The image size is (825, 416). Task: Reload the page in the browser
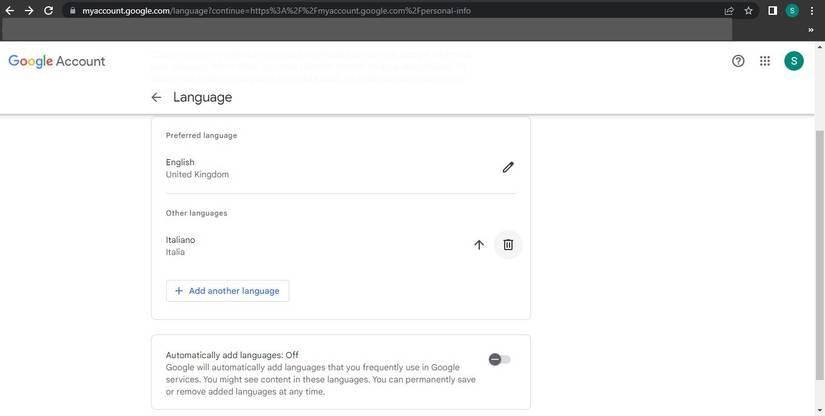48,10
